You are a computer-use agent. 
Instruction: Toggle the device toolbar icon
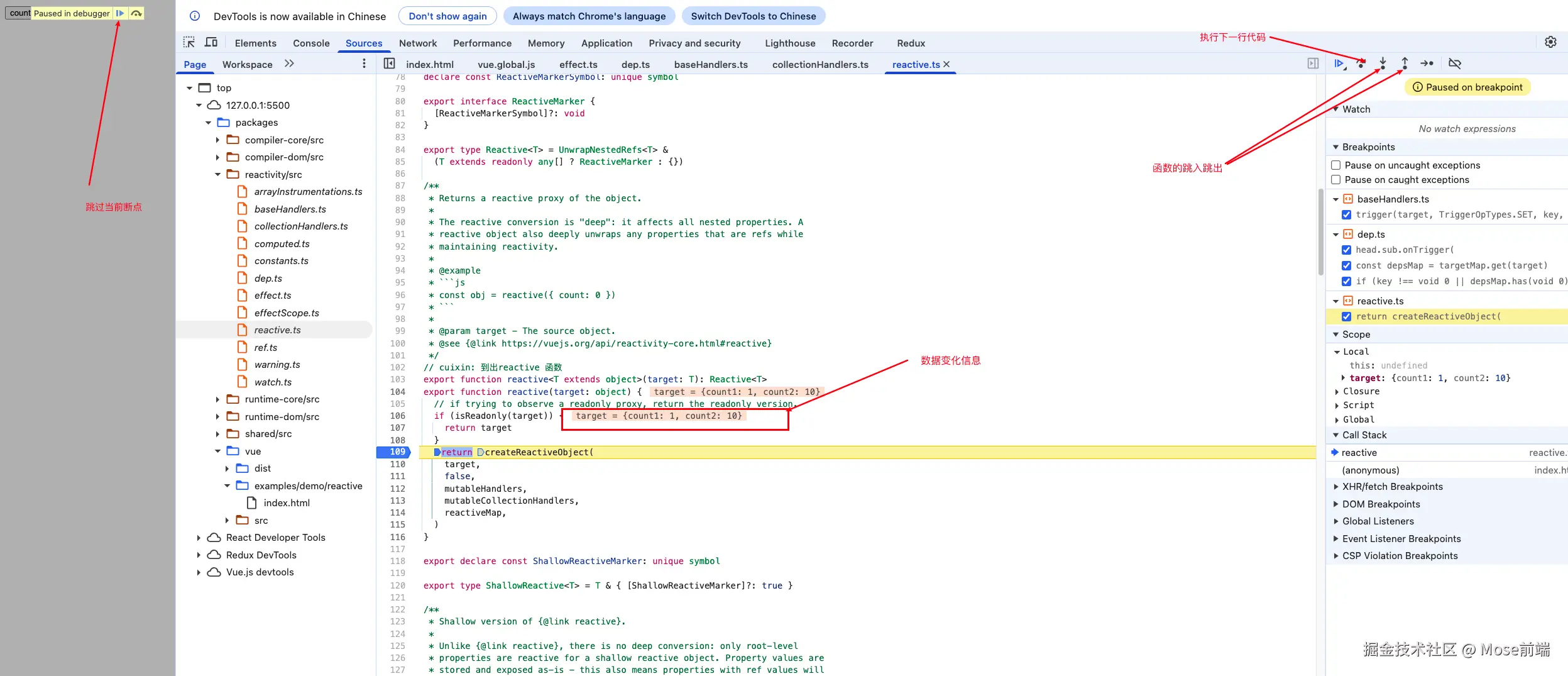point(211,42)
